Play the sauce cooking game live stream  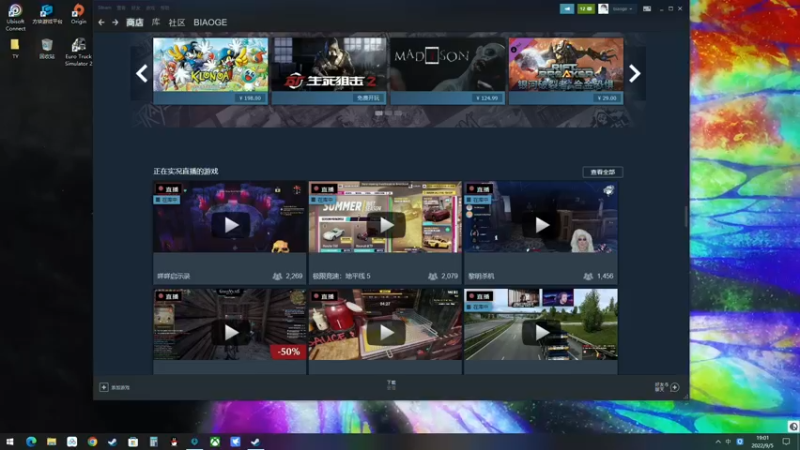[386, 333]
